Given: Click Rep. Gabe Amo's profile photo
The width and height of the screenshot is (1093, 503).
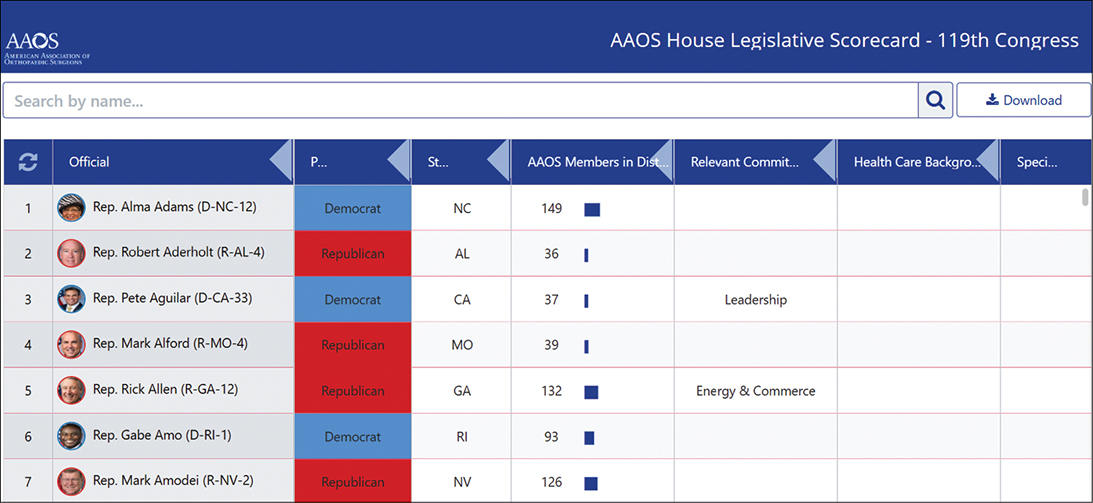Looking at the screenshot, I should tap(71, 436).
